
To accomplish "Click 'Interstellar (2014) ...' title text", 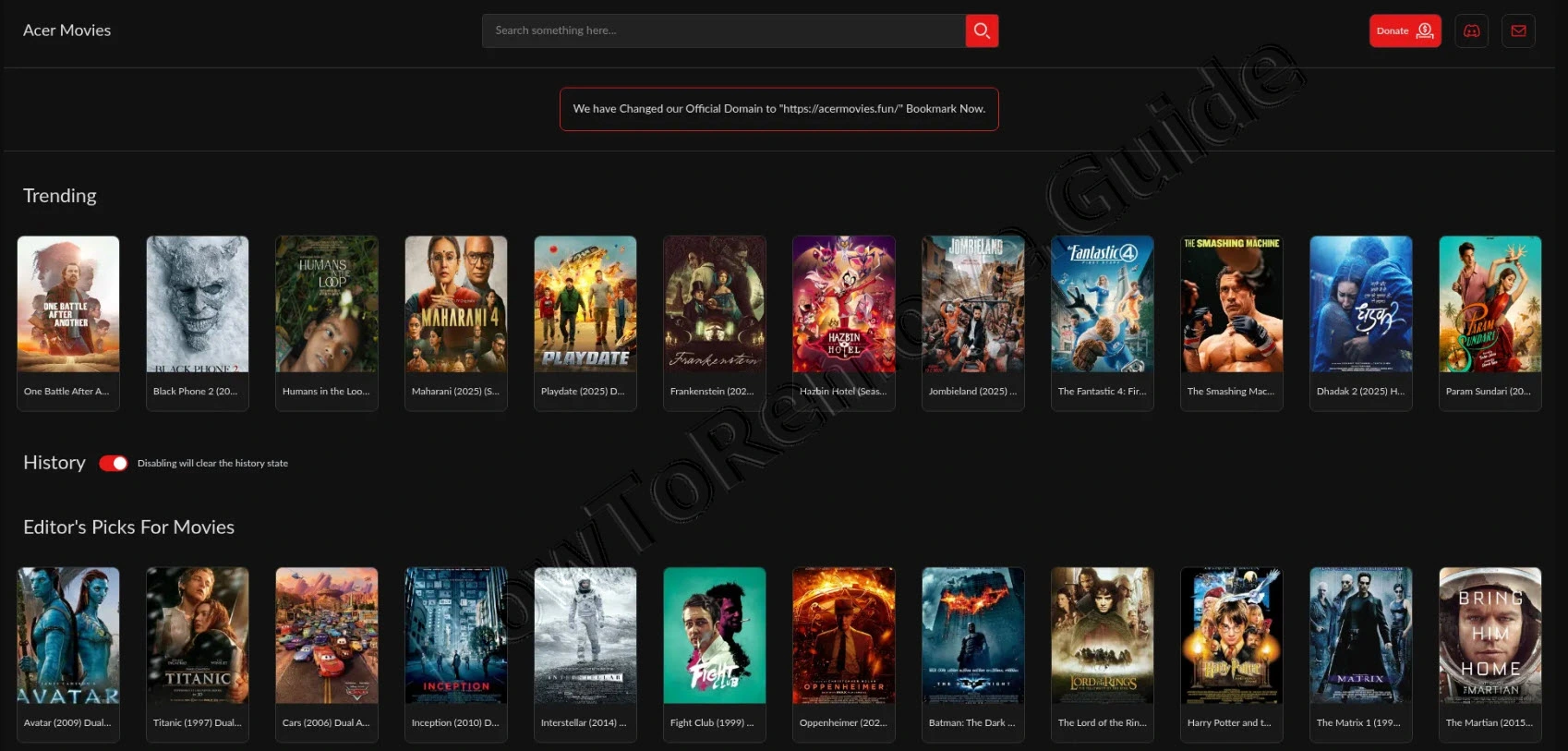I will coord(584,723).
